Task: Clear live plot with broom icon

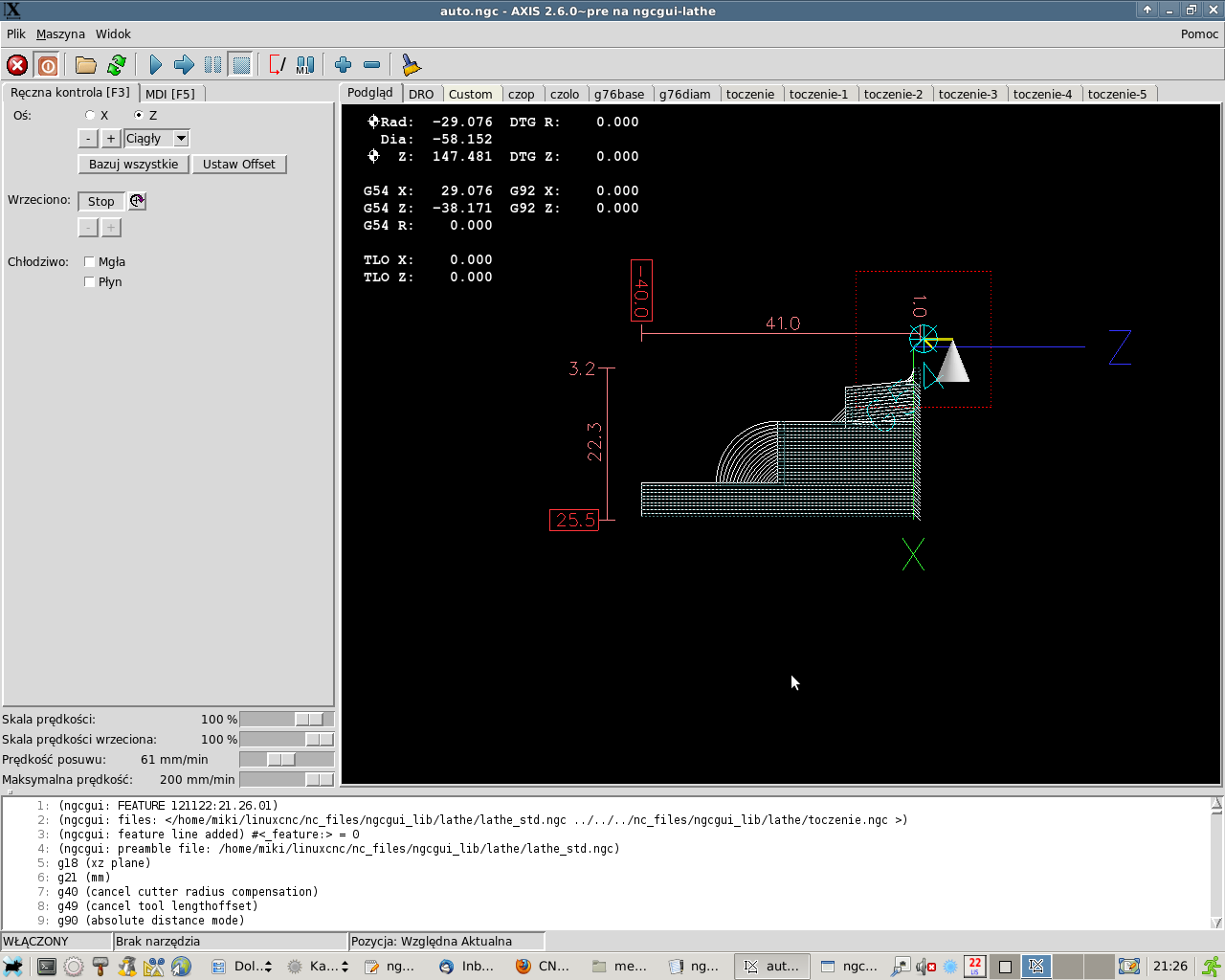Action: [x=411, y=65]
